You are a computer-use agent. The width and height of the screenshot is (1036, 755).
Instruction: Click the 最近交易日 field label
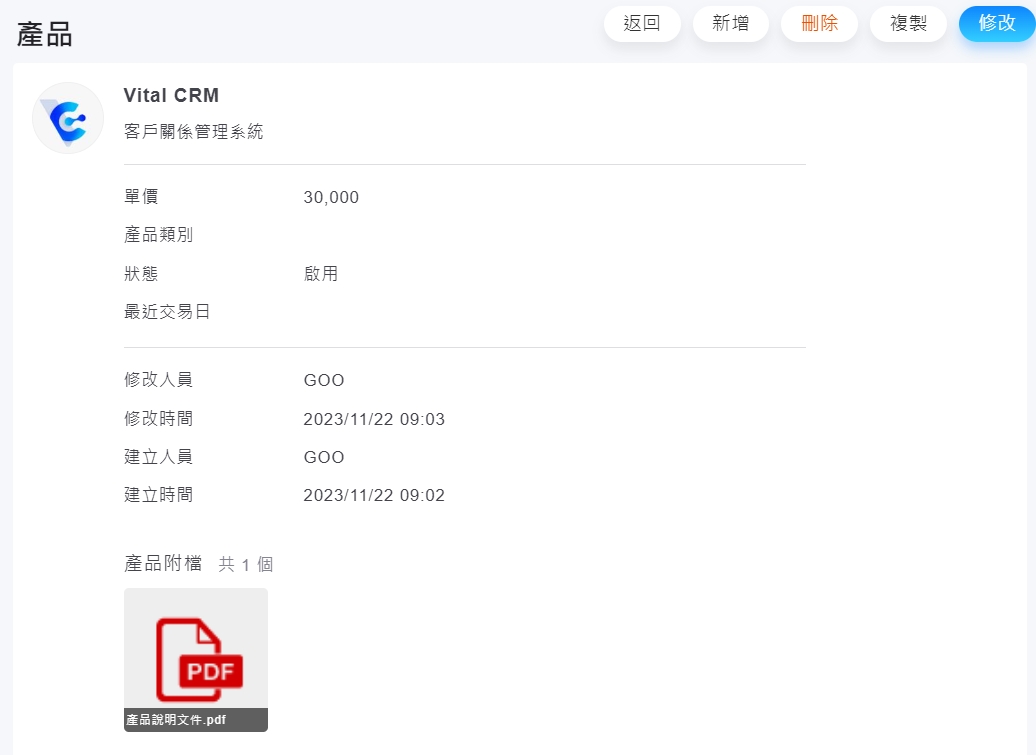166,311
